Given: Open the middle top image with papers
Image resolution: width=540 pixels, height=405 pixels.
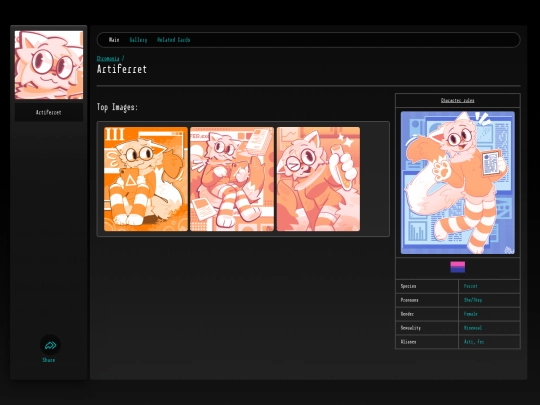Looking at the screenshot, I should coord(232,179).
